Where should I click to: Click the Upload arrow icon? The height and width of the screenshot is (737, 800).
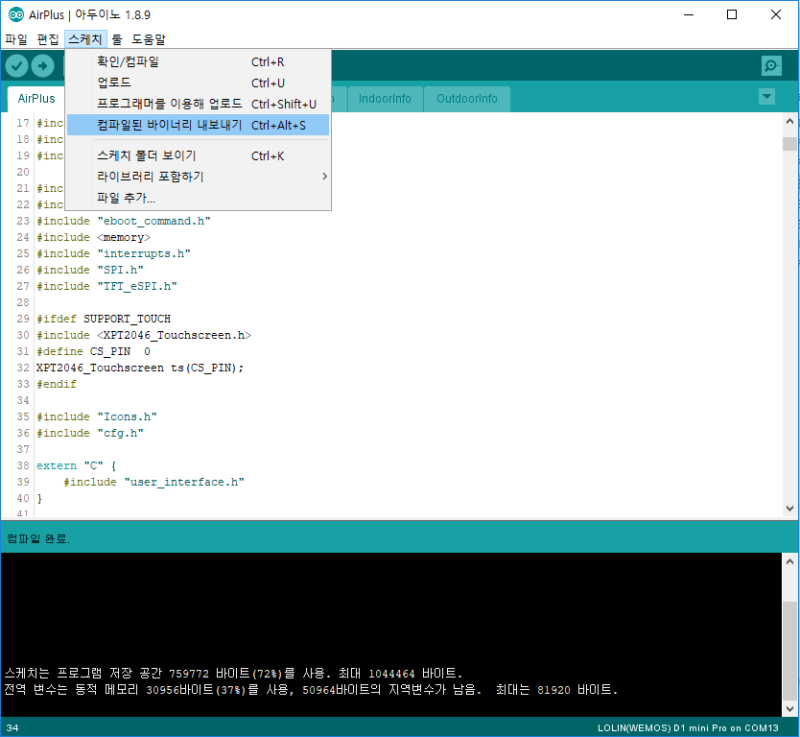[x=44, y=64]
